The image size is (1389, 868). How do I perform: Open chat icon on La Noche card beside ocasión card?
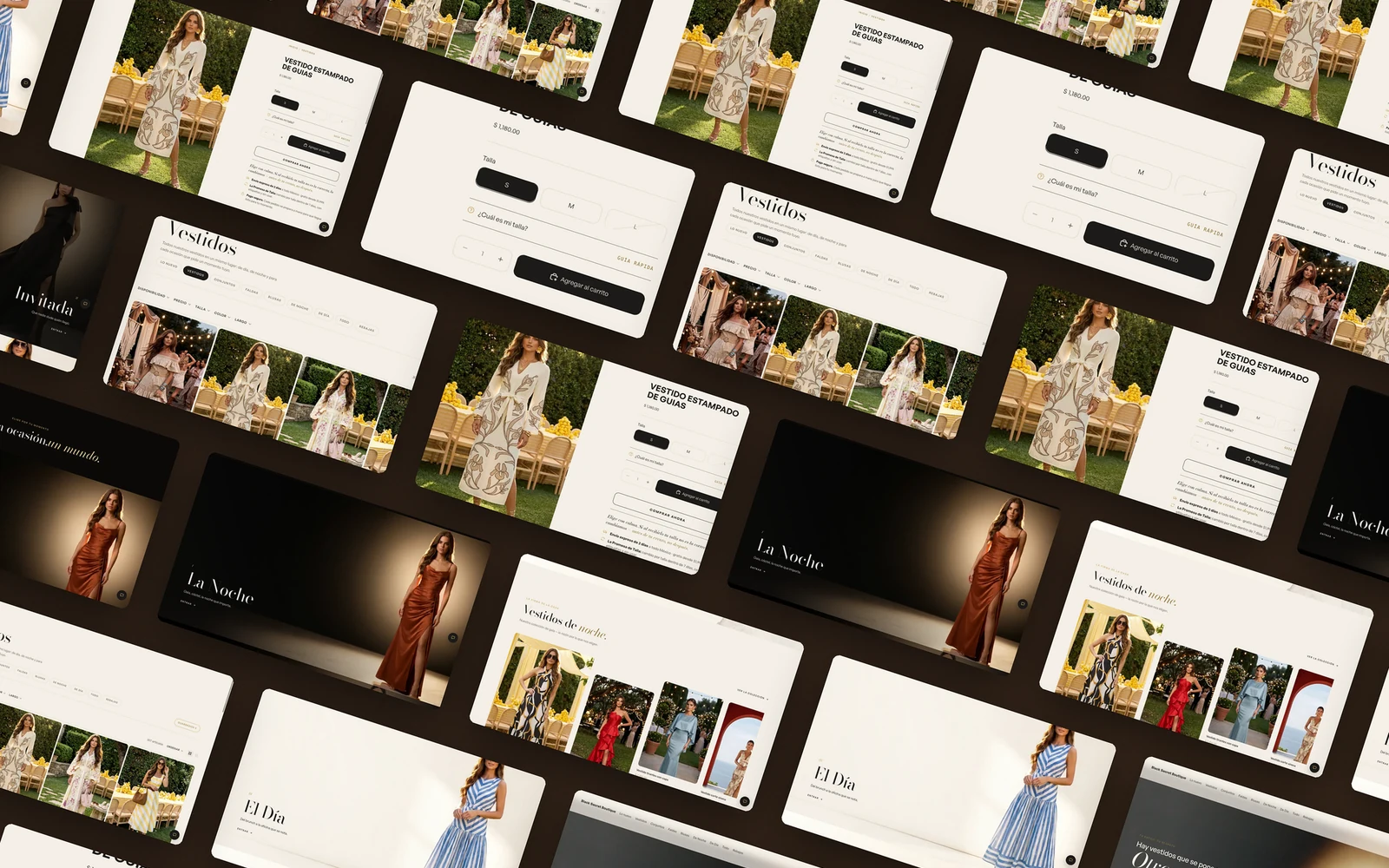coord(452,637)
